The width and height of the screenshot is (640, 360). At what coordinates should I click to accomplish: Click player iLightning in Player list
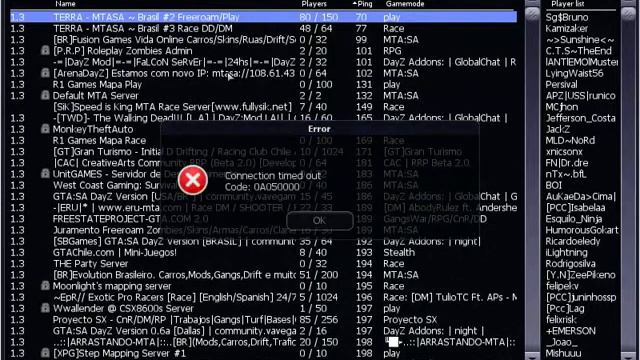coord(567,252)
